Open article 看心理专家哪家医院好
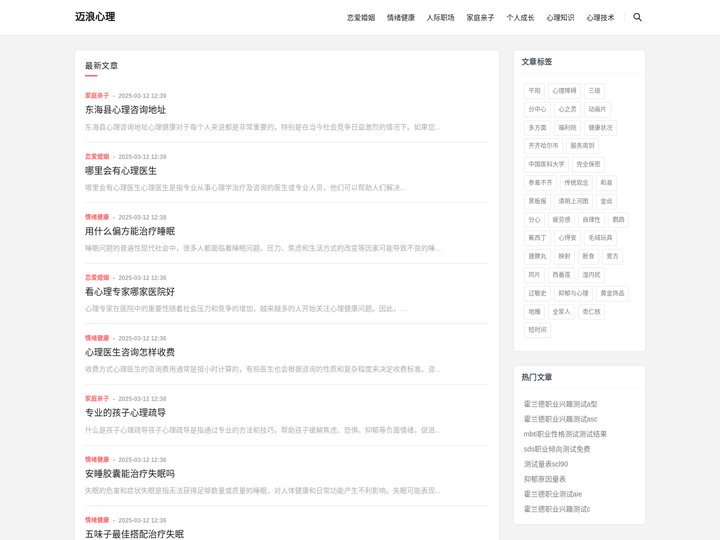 (130, 292)
